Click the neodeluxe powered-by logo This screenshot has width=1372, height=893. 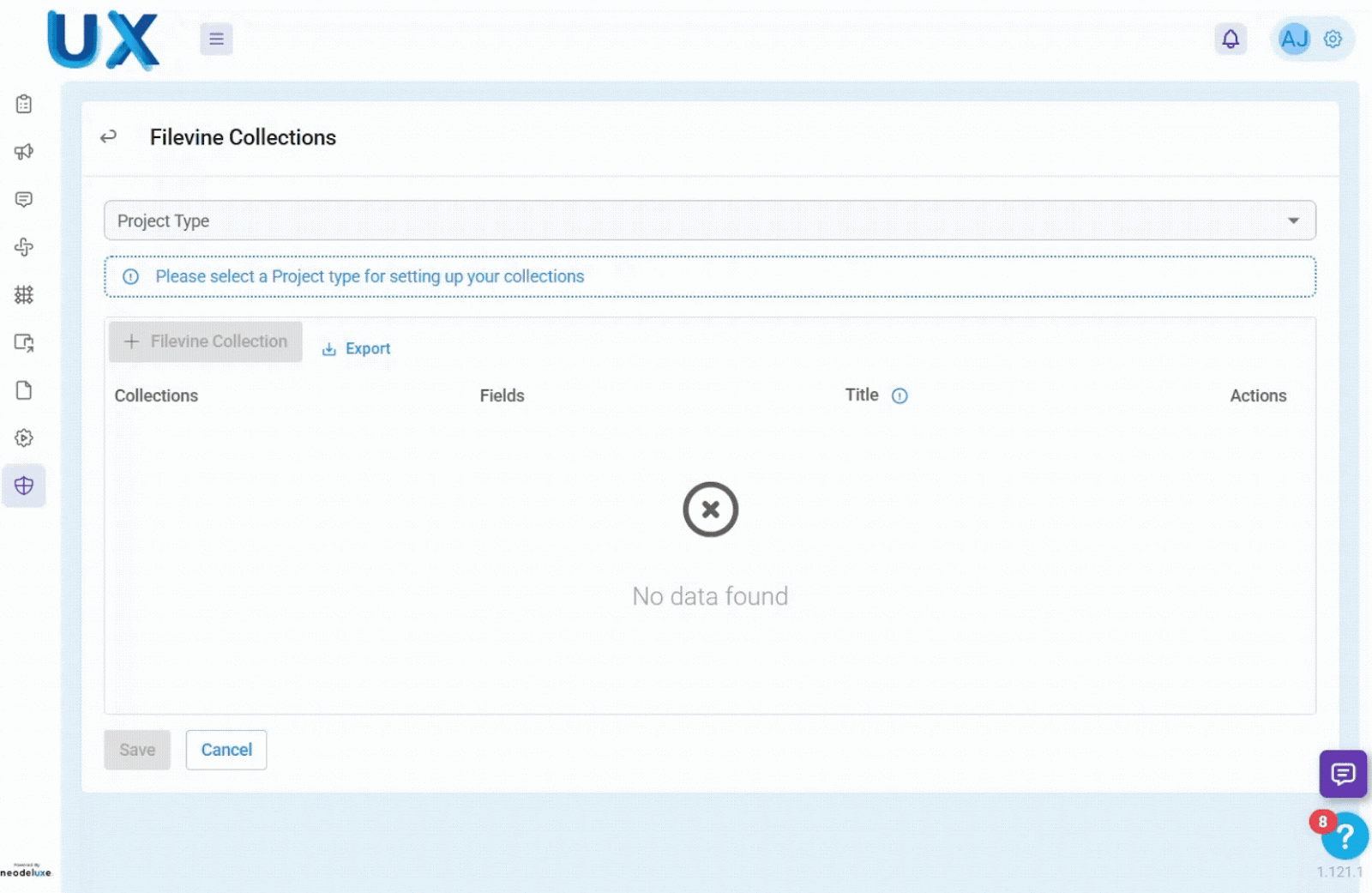pyautogui.click(x=26, y=870)
